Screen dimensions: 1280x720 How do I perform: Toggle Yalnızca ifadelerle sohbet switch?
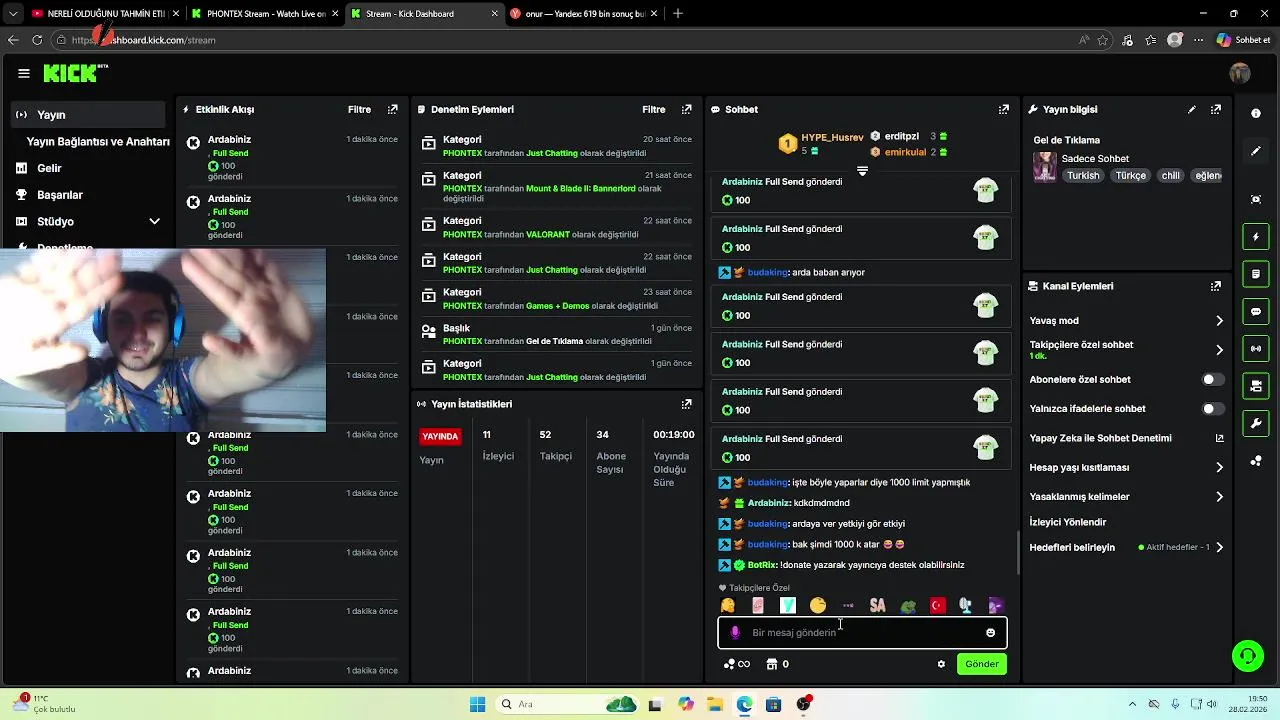1213,409
